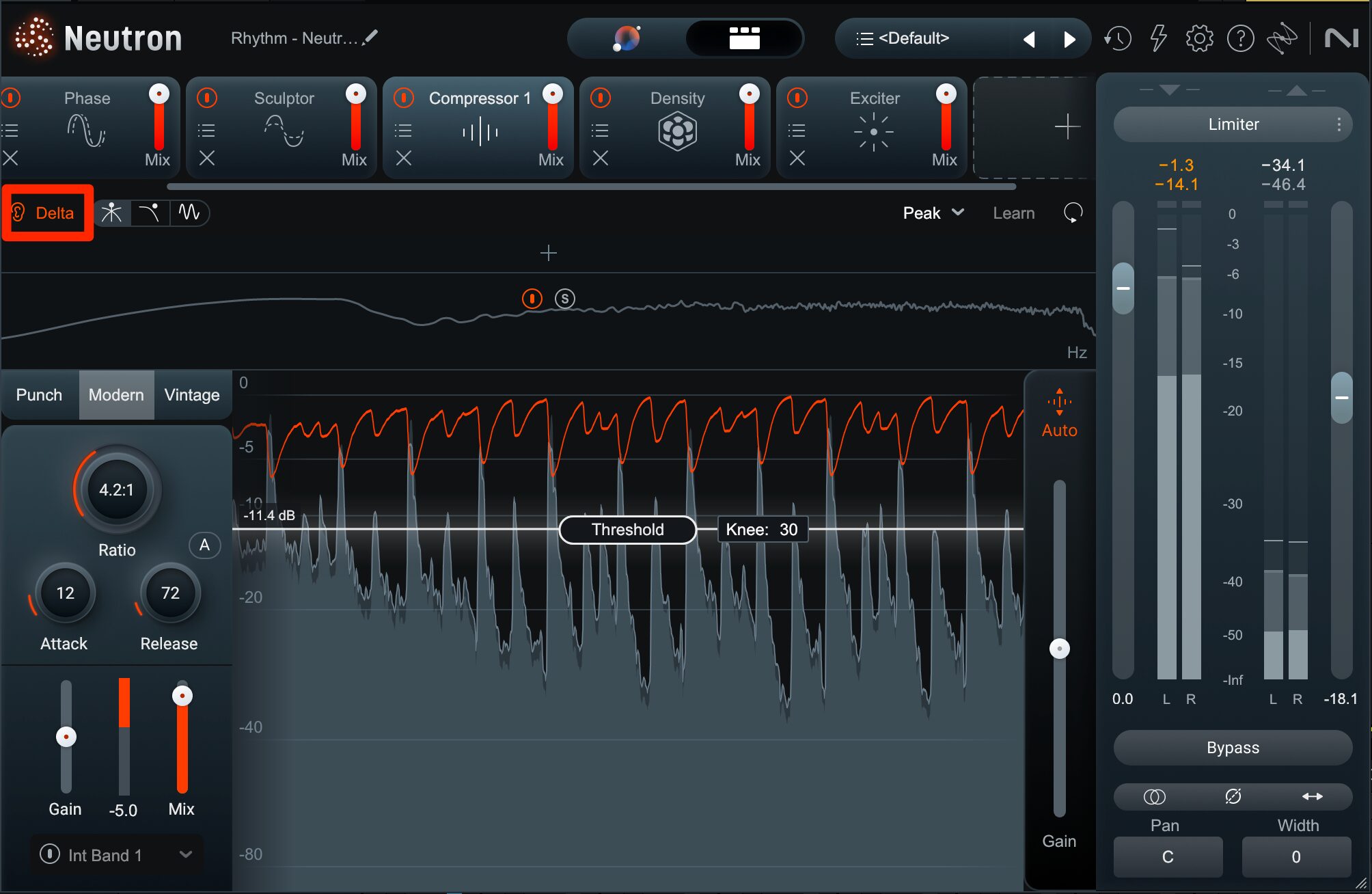
Task: Click the crossed-out signal icon beside help
Action: coord(1282,38)
